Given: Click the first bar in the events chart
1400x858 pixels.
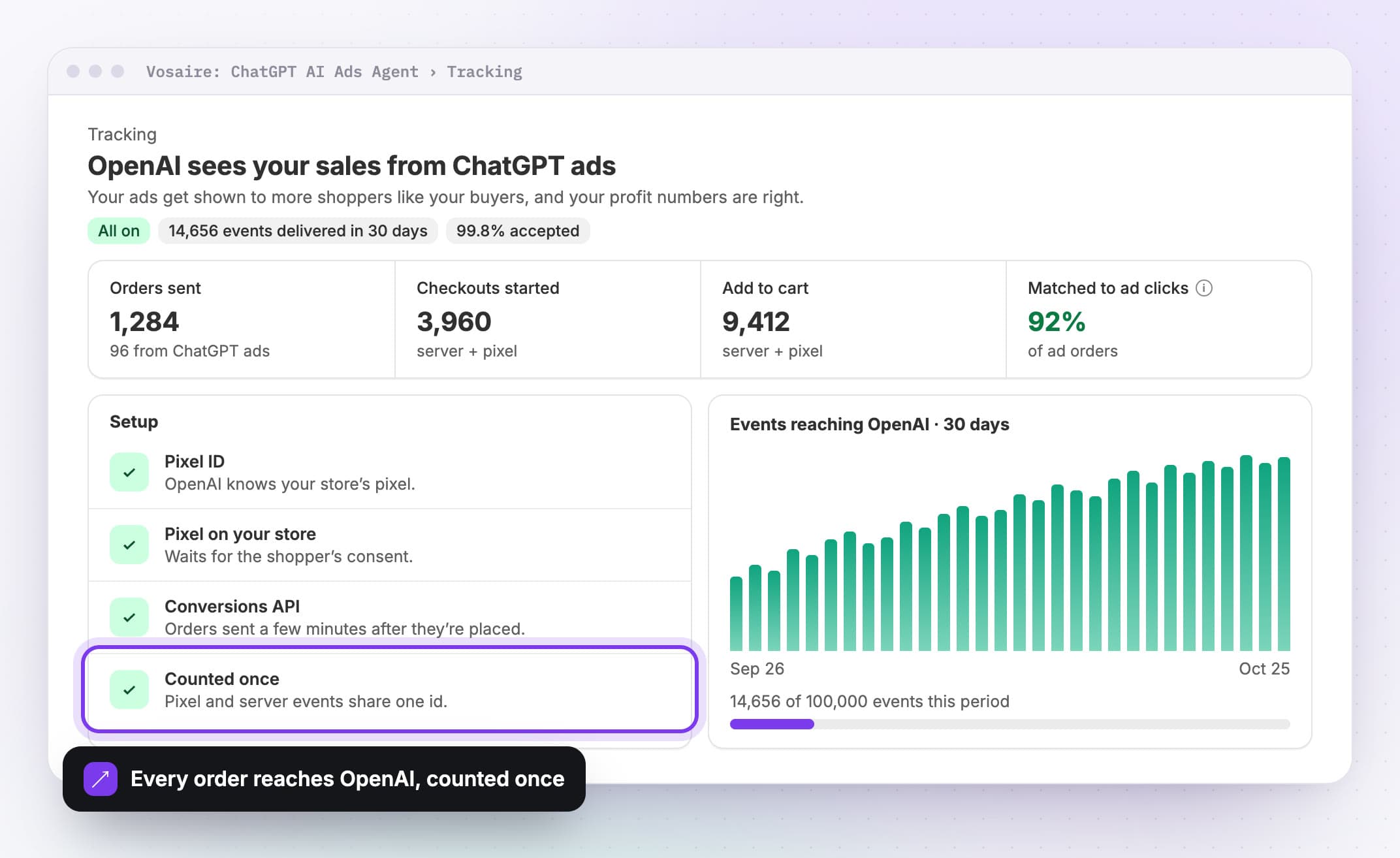Looking at the screenshot, I should 736,614.
